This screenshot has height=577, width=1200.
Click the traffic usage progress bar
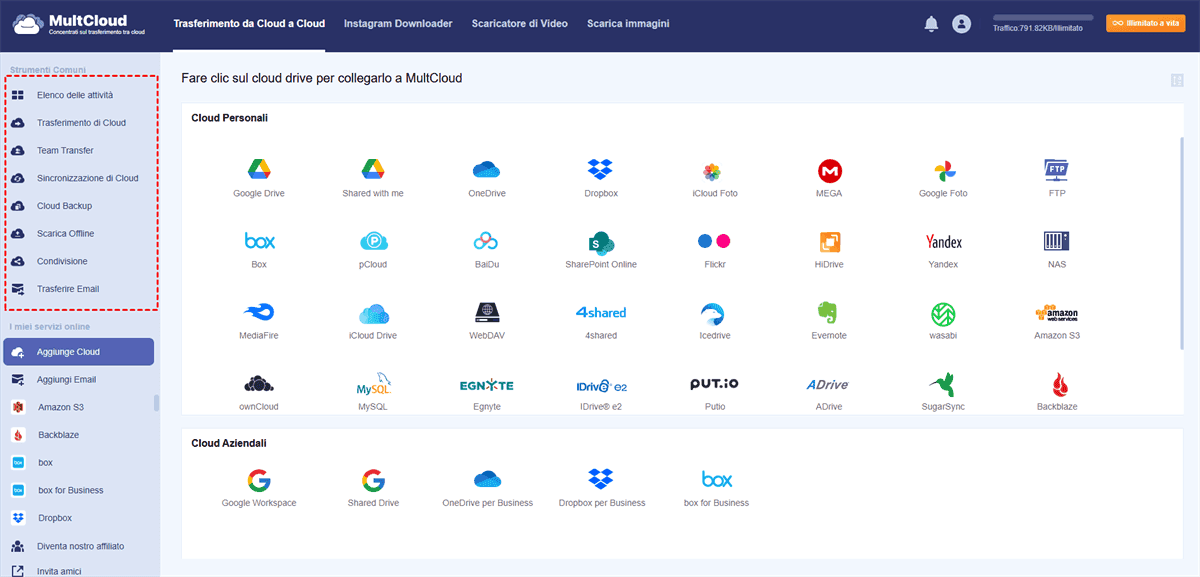click(x=1040, y=17)
